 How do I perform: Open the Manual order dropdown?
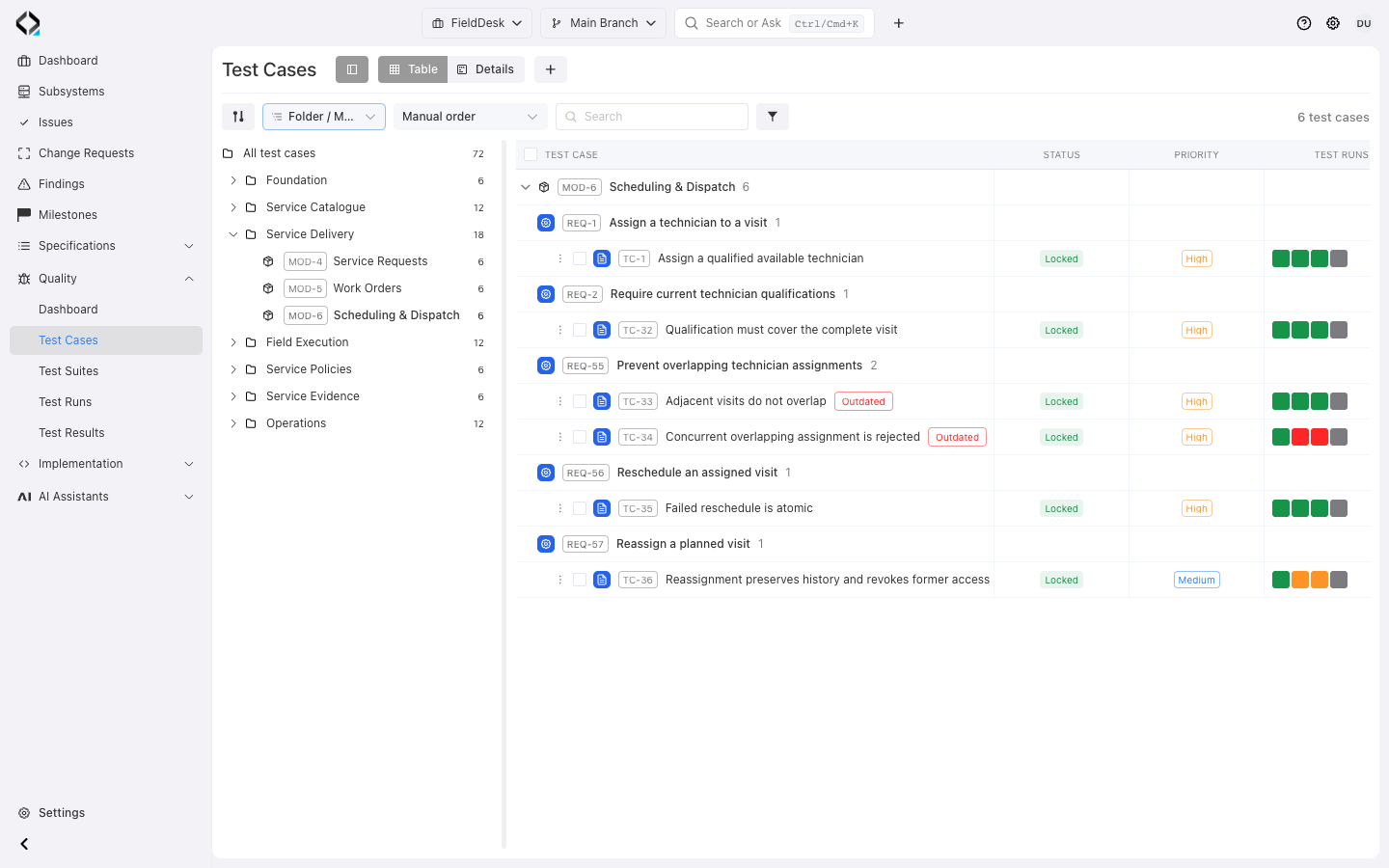point(471,117)
